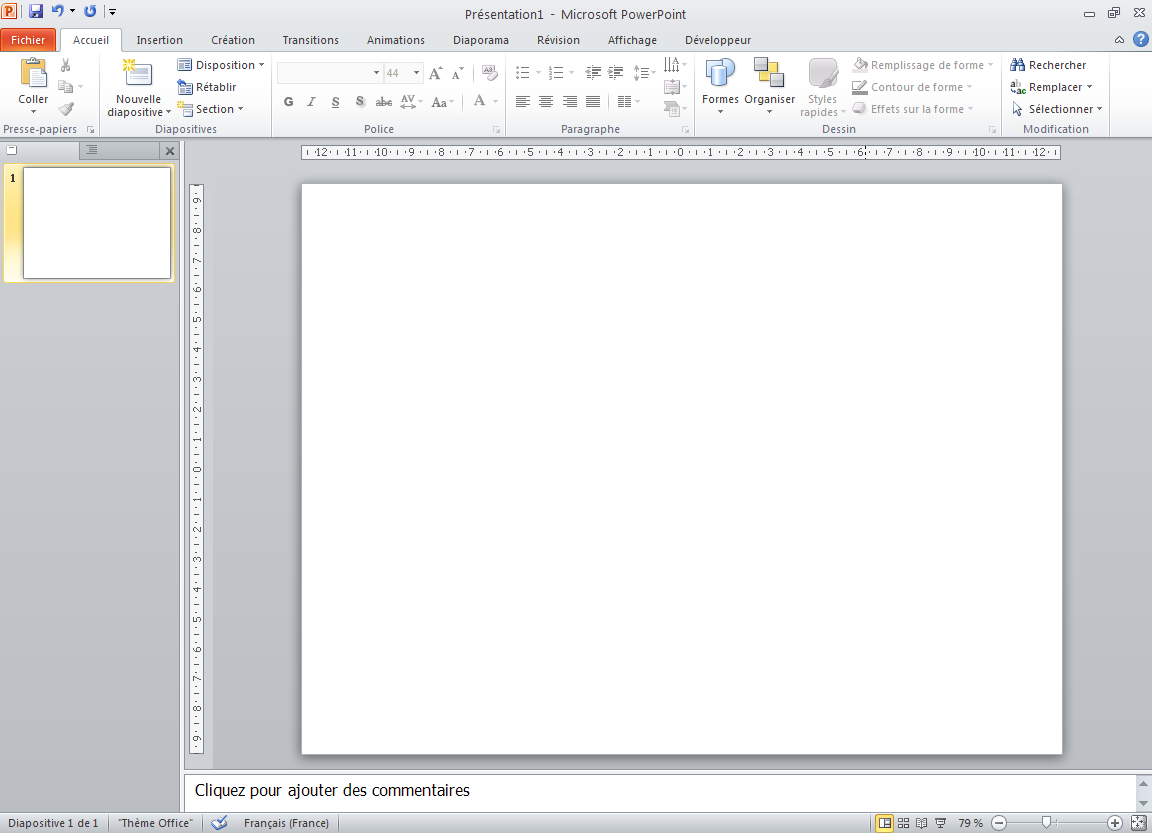
Task: Click the Rechercher binoculars icon
Action: [1018, 65]
